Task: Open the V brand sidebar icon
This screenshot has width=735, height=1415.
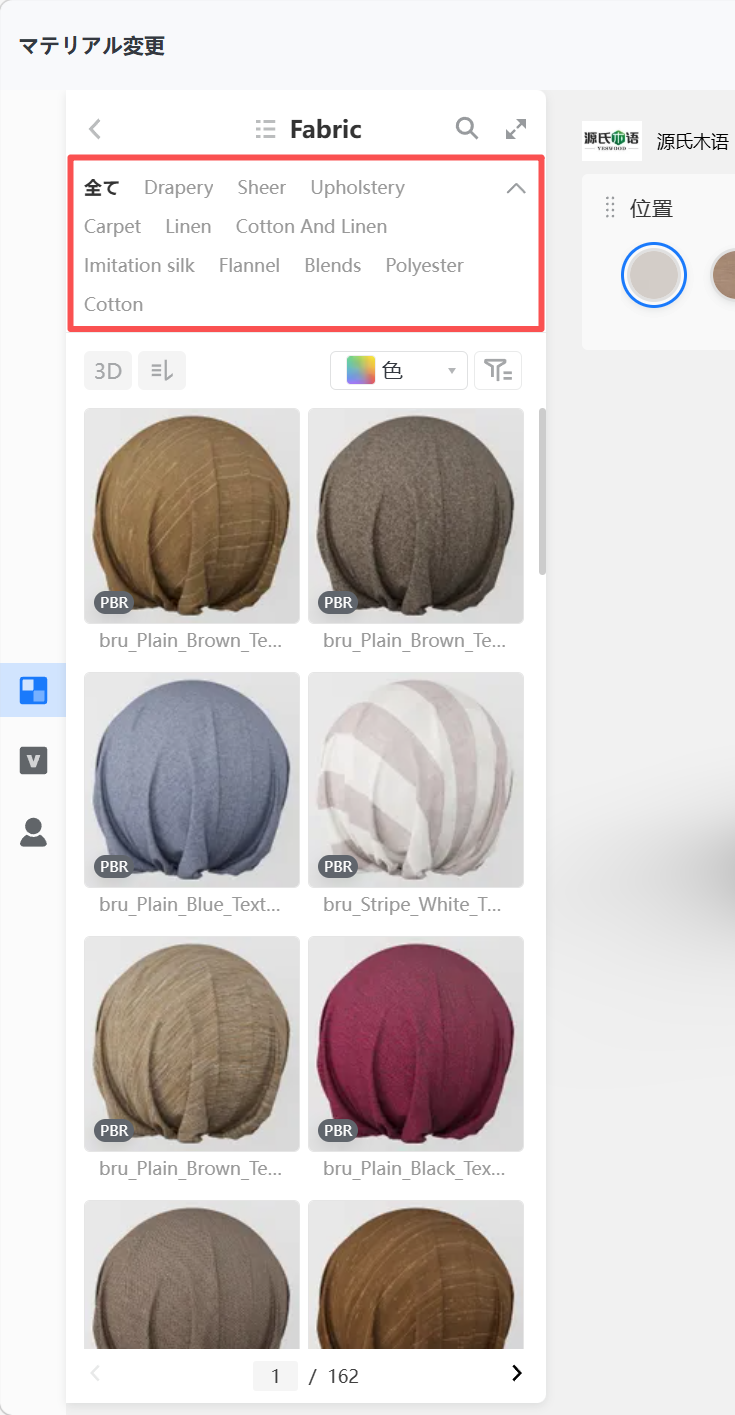Action: click(x=33, y=760)
